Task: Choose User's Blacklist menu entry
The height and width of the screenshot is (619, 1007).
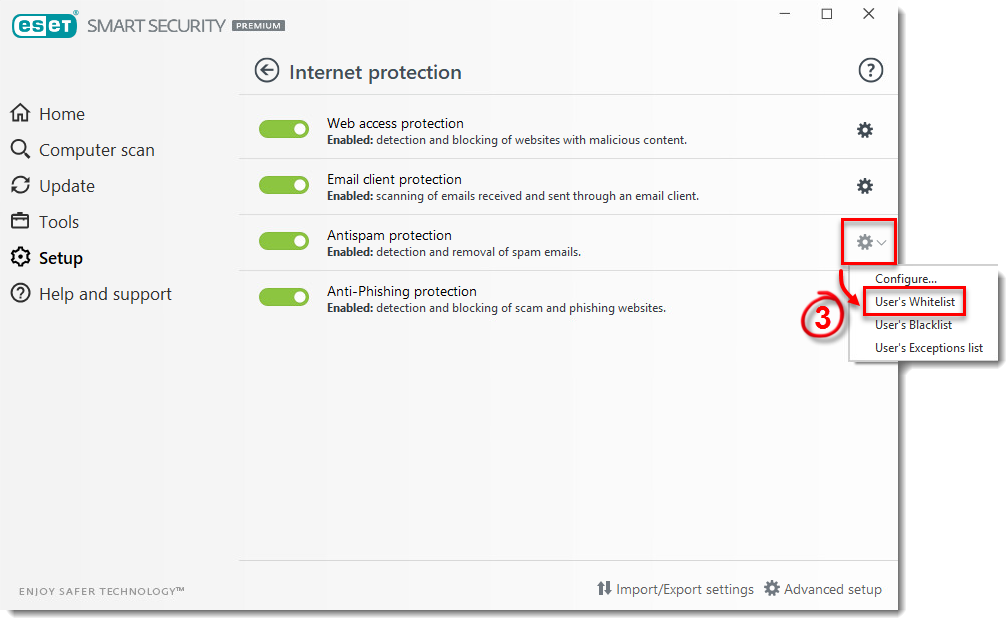Action: coord(913,324)
